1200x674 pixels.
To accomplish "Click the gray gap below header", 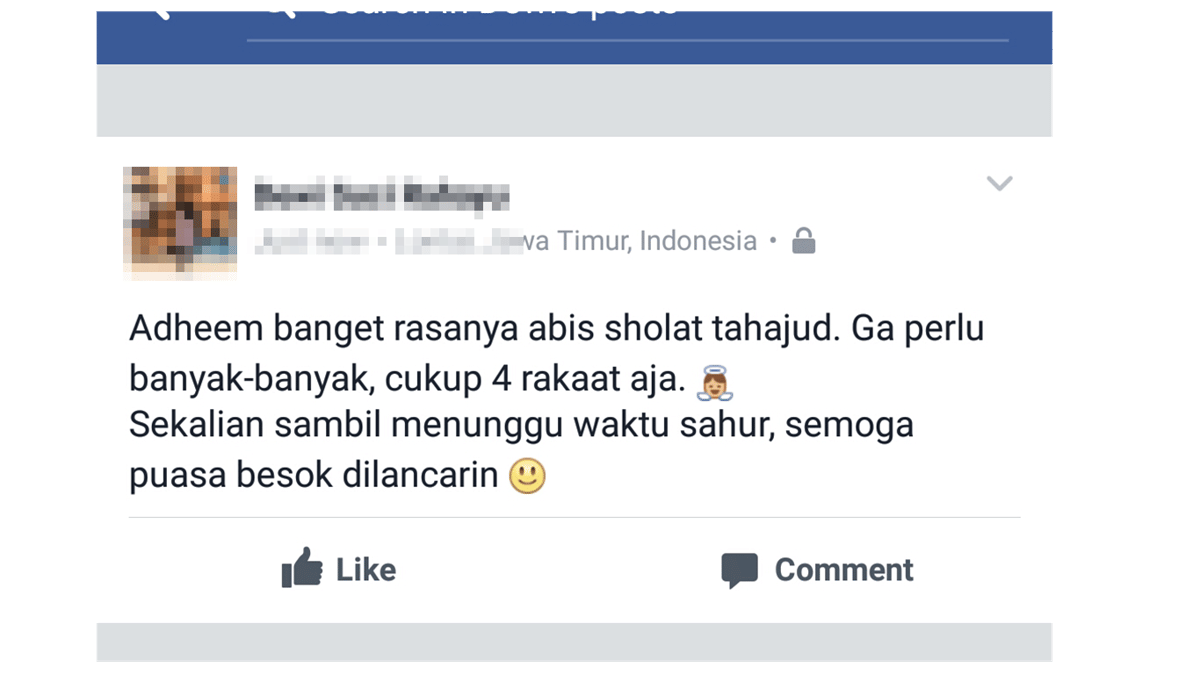I will (574, 100).
